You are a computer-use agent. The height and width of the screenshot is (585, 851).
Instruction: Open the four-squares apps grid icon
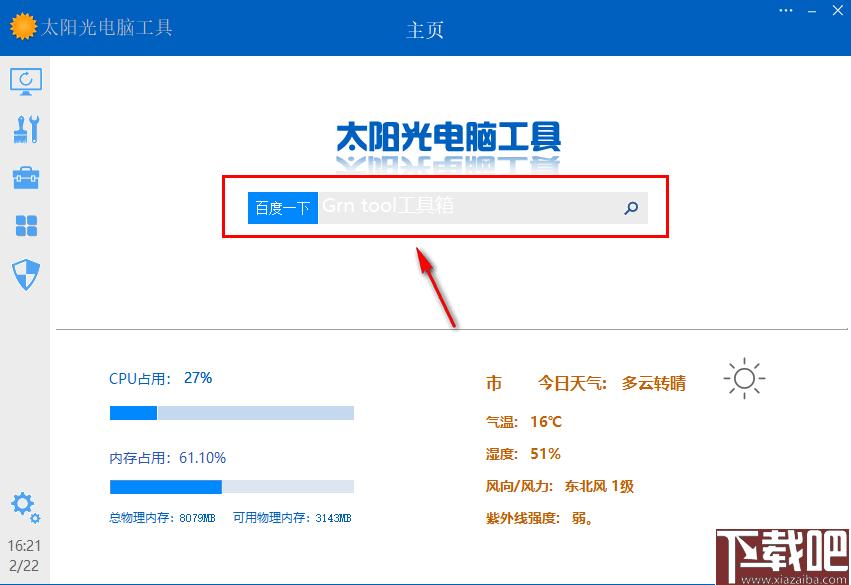tap(26, 226)
